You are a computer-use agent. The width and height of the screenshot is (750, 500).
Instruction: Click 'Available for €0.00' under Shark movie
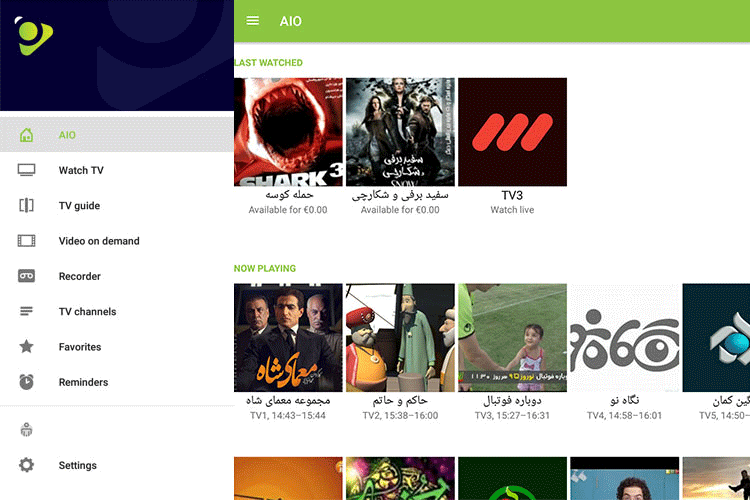pos(288,210)
